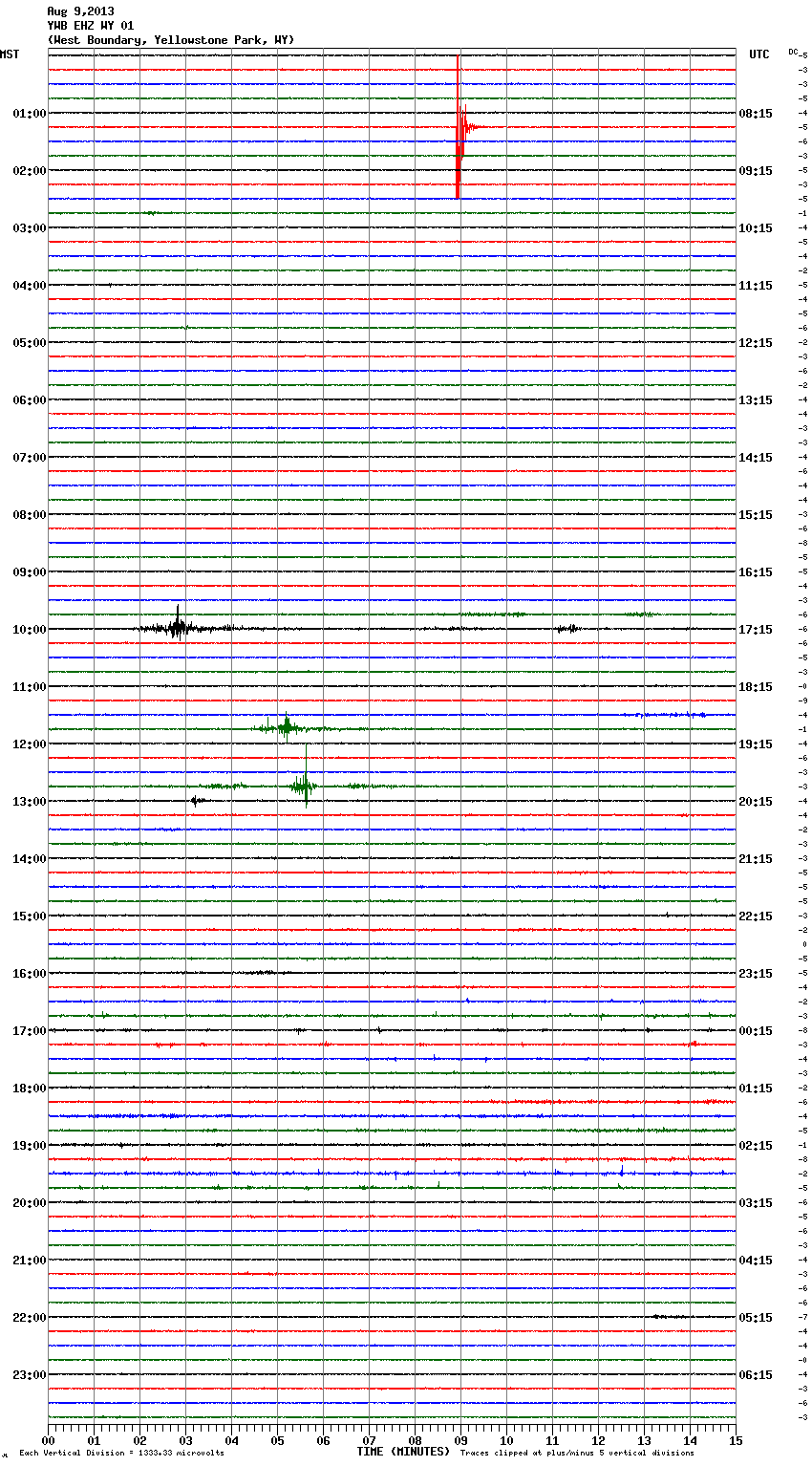Click the 00:15 UTC time label

point(756,1031)
